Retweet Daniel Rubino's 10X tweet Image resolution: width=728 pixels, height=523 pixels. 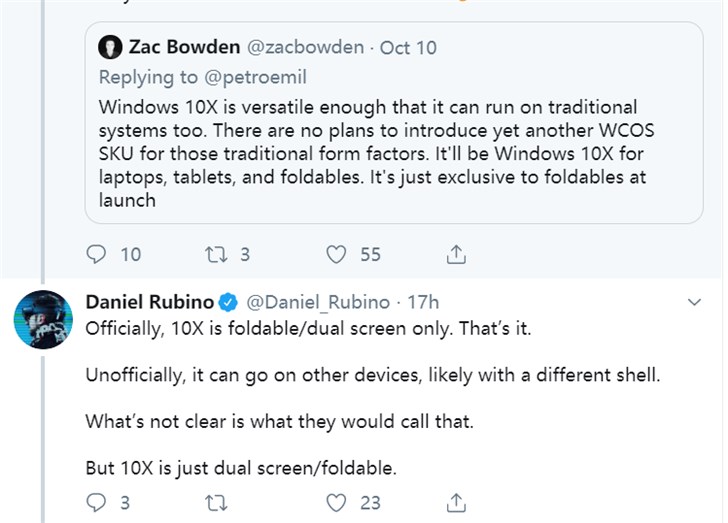click(217, 503)
